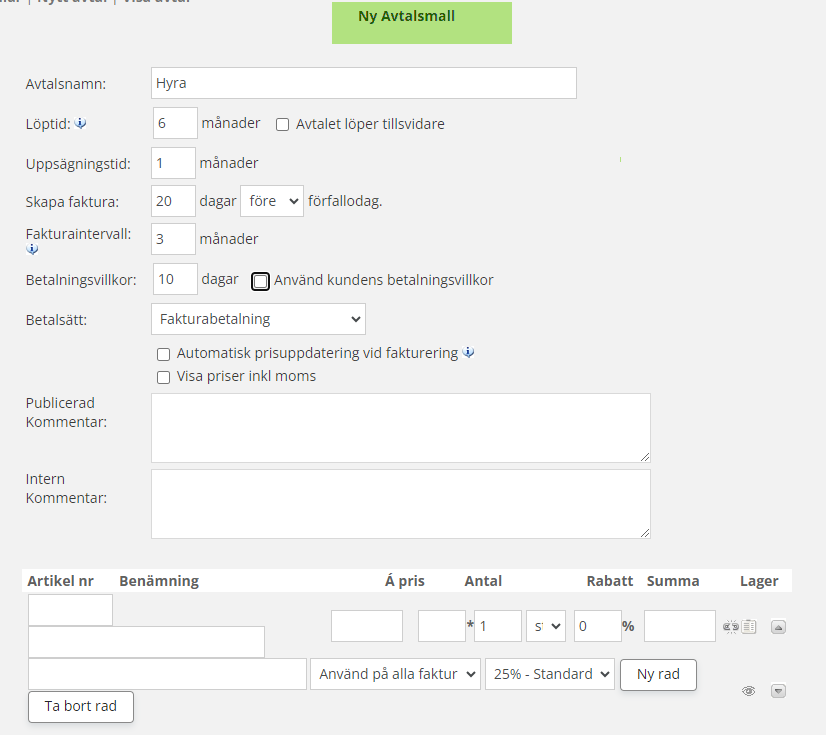Click the info icon next to Löptid
Image resolution: width=826 pixels, height=735 pixels.
click(x=82, y=124)
